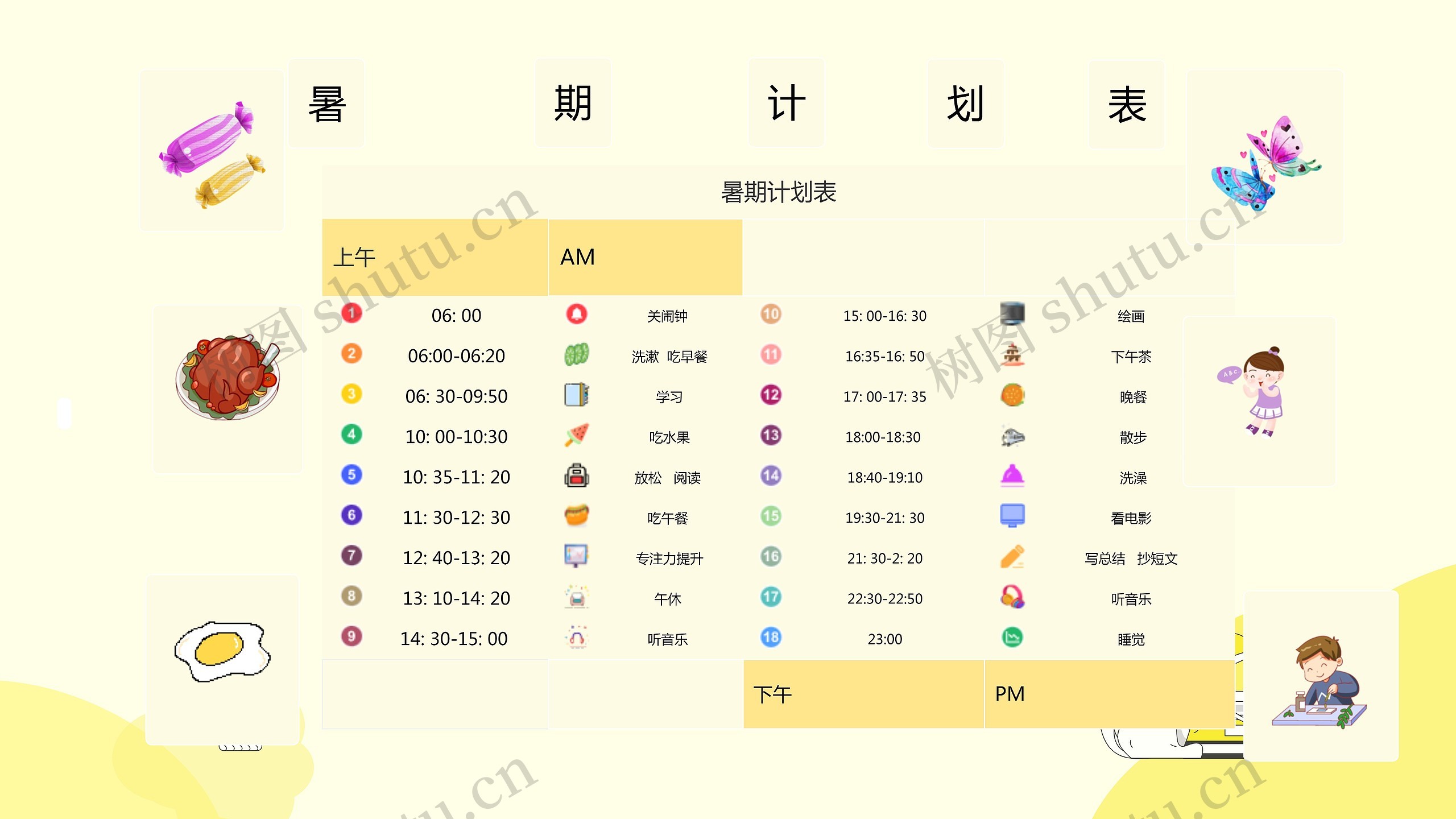Click the title character 计 box
The width and height of the screenshot is (1456, 819).
tap(787, 104)
